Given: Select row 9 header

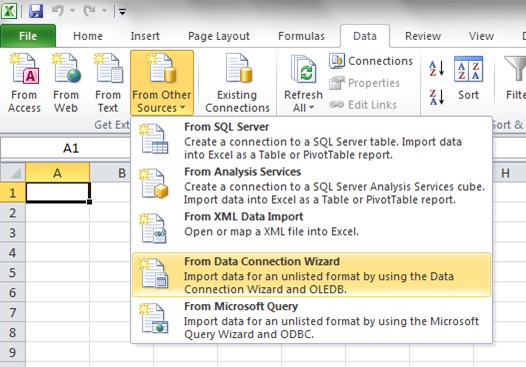Looking at the screenshot, I should coord(12,352).
